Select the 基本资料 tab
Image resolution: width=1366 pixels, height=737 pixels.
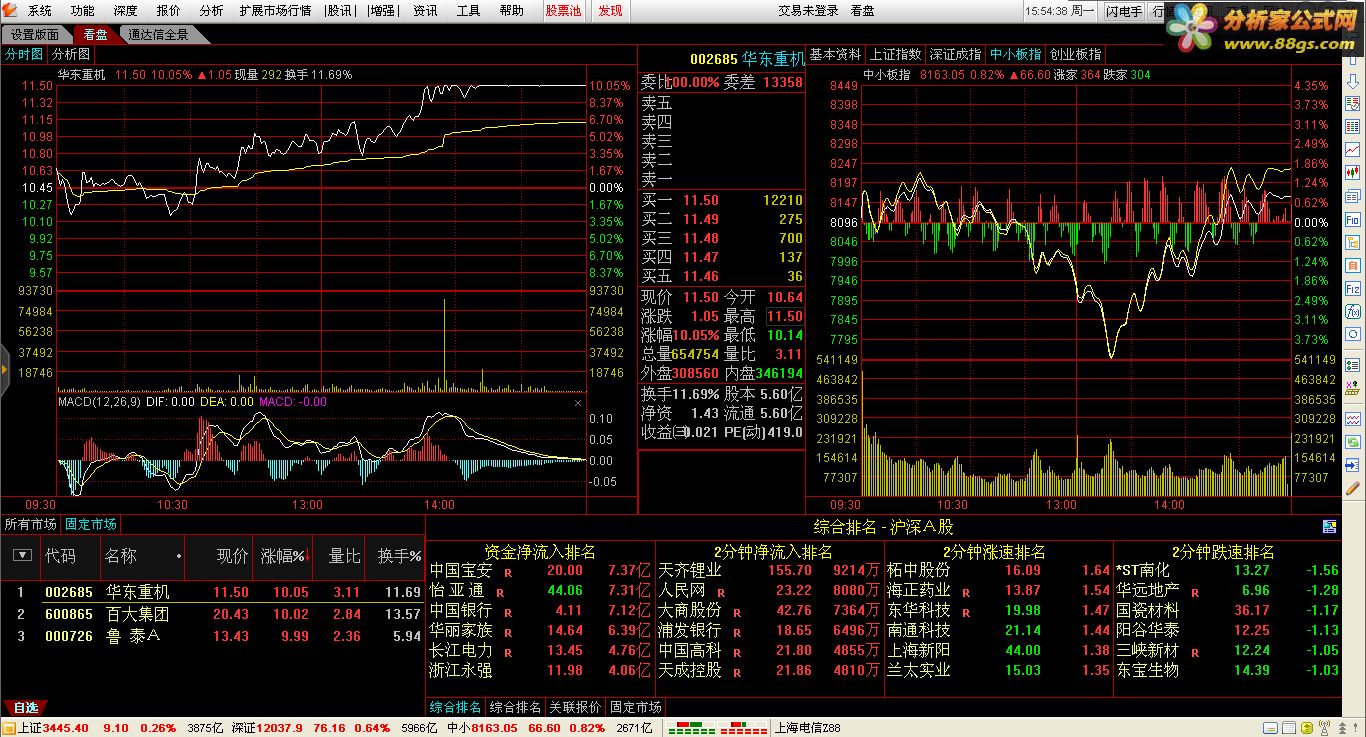point(835,54)
